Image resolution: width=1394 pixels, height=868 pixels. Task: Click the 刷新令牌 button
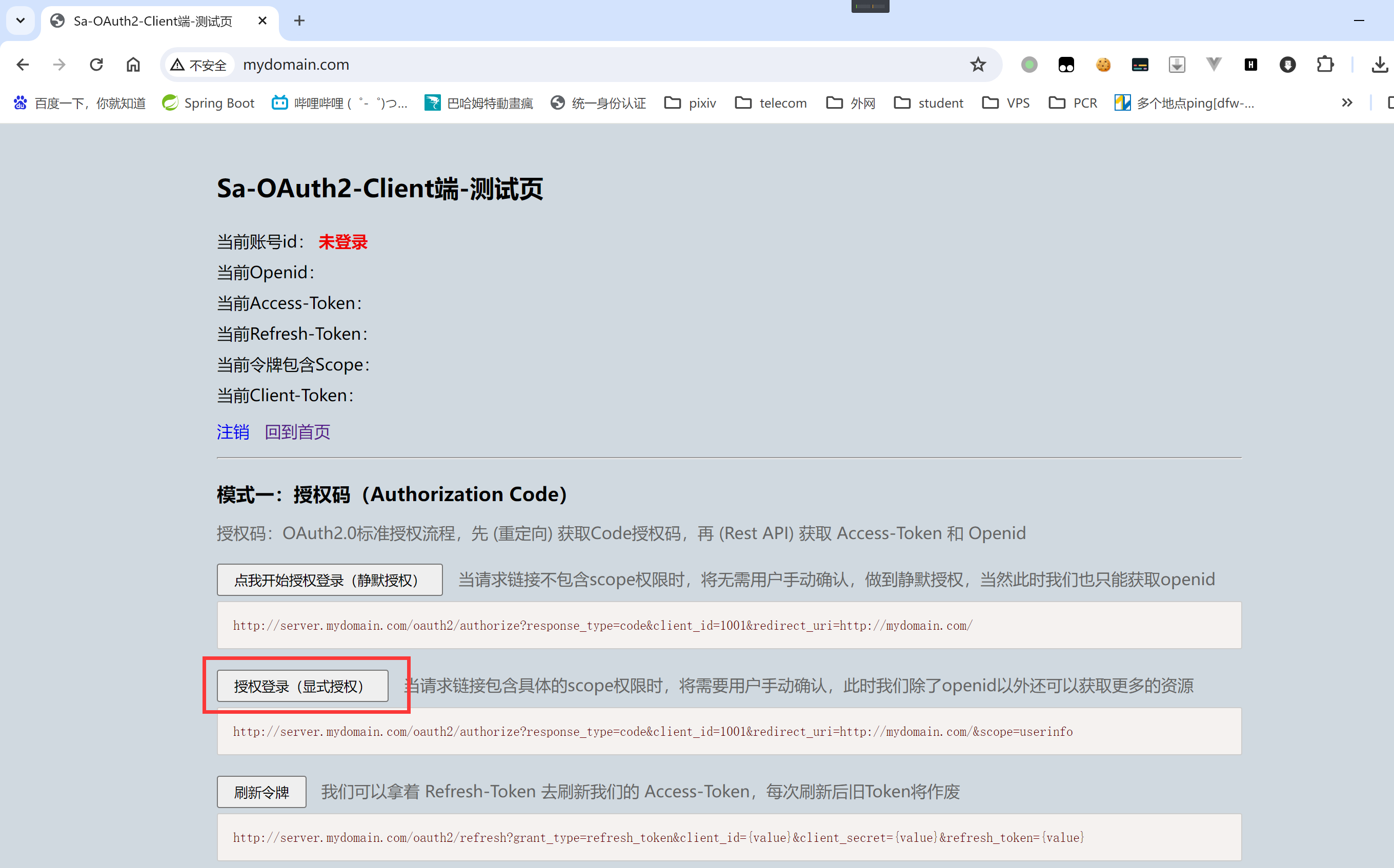click(261, 792)
